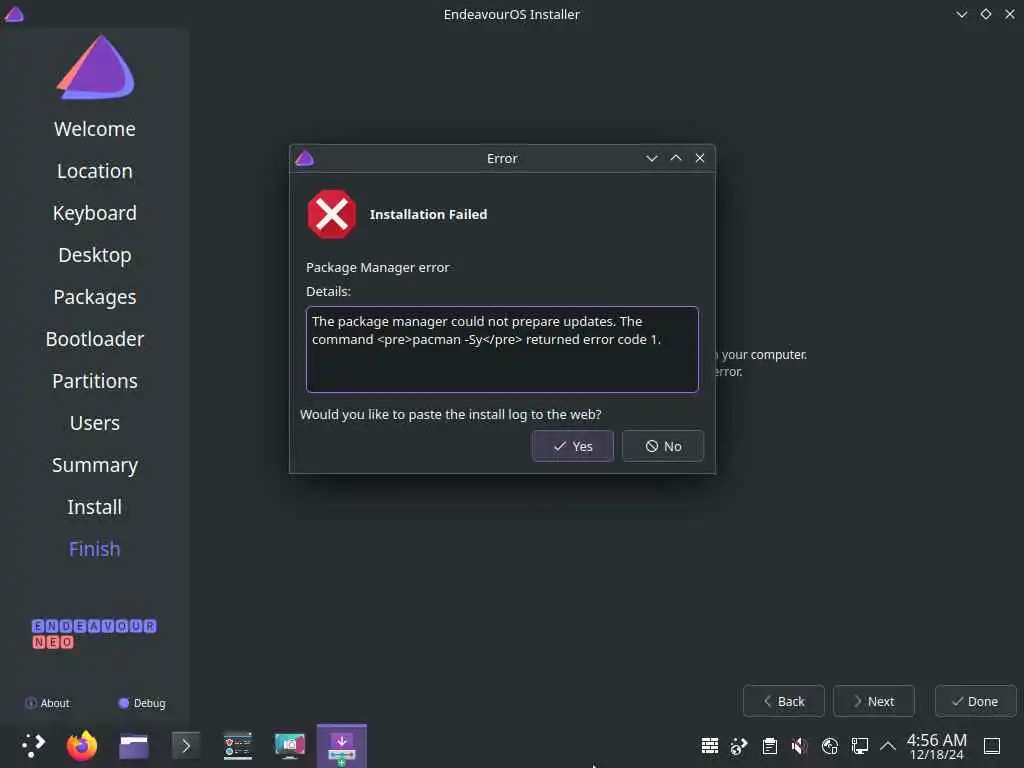Click the update notifier tray icon
Screen dimensions: 1024x768
point(739,746)
